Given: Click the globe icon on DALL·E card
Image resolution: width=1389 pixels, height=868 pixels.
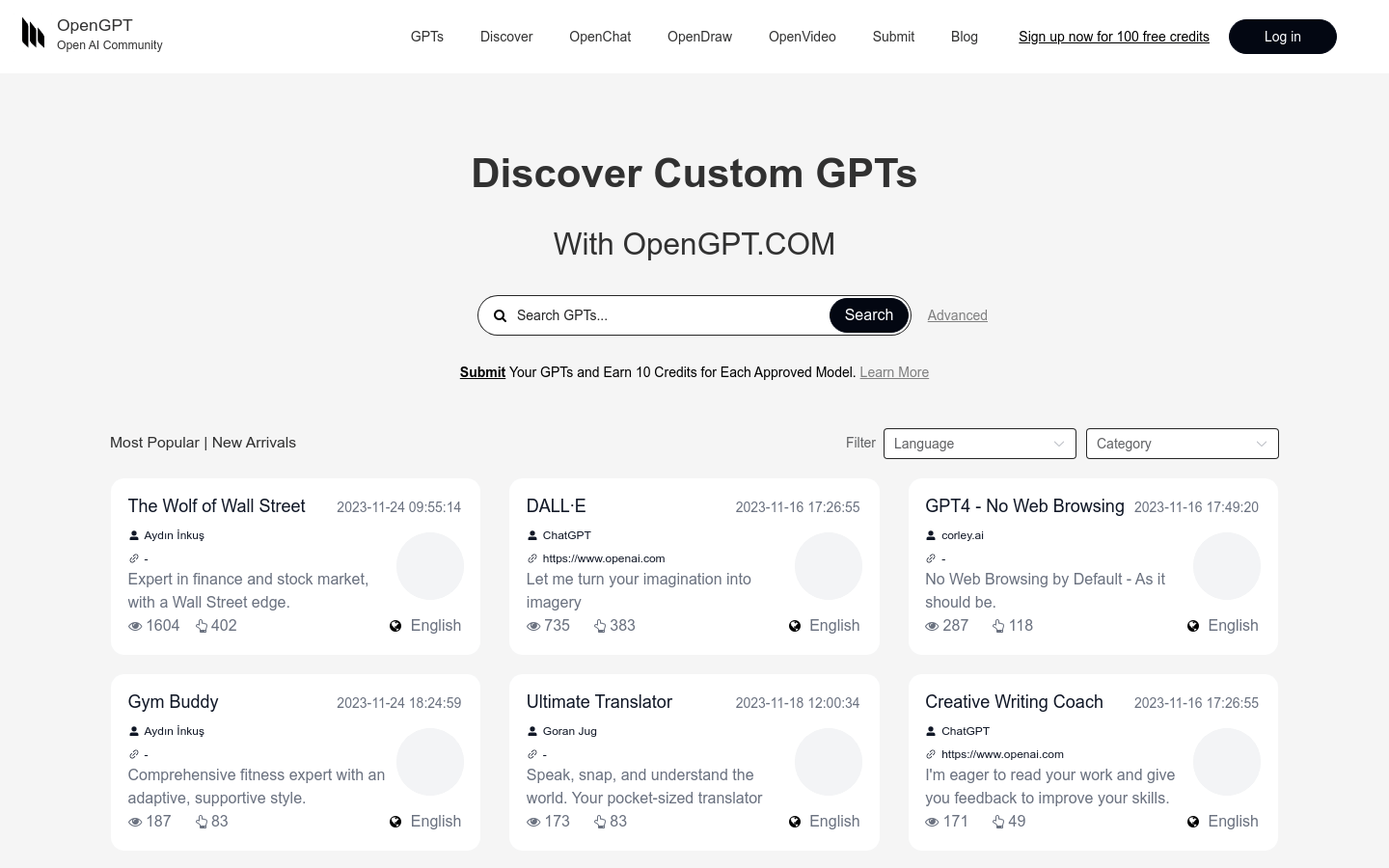Looking at the screenshot, I should coord(795,626).
